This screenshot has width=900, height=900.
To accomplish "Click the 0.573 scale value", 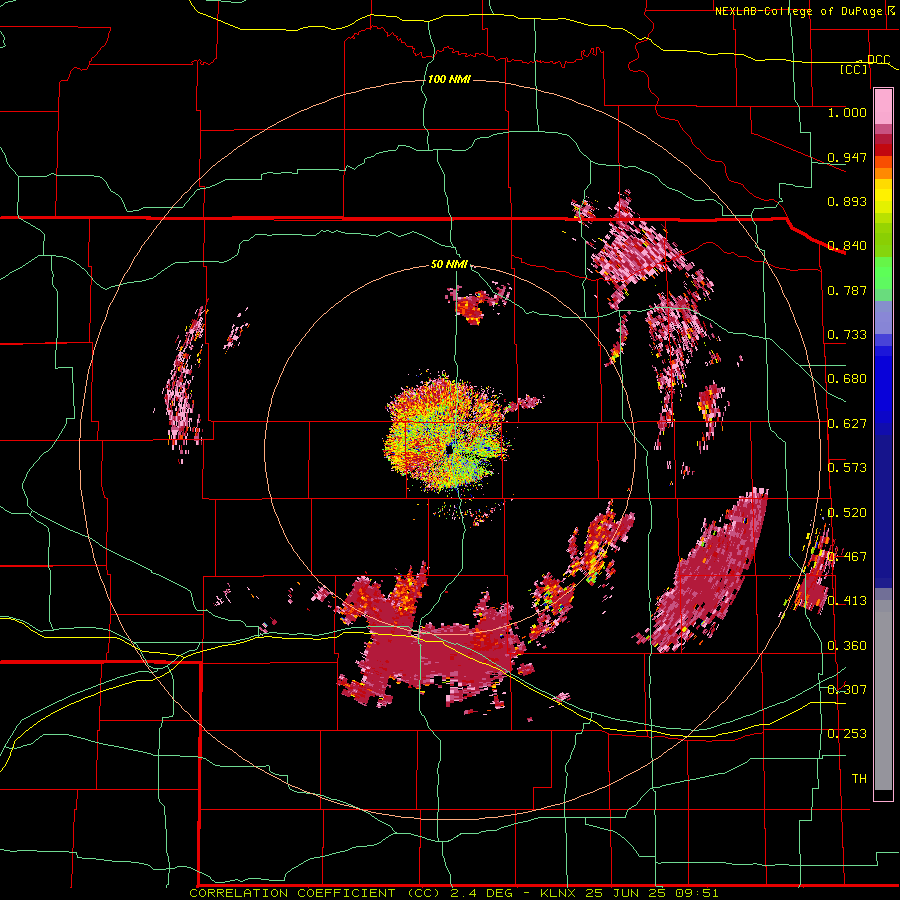I will click(847, 468).
